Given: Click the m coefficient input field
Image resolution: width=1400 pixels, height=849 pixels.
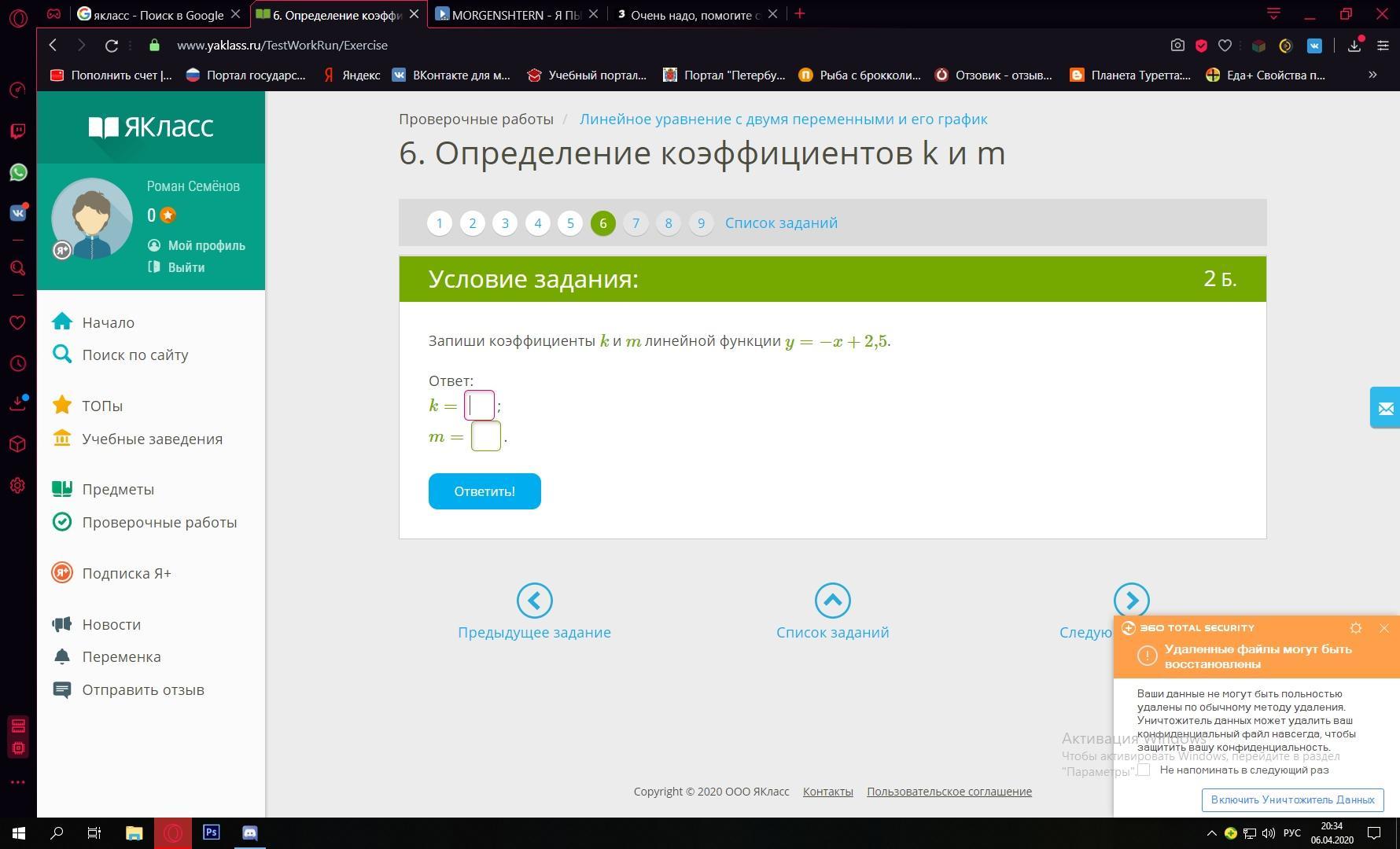Looking at the screenshot, I should coord(486,436).
